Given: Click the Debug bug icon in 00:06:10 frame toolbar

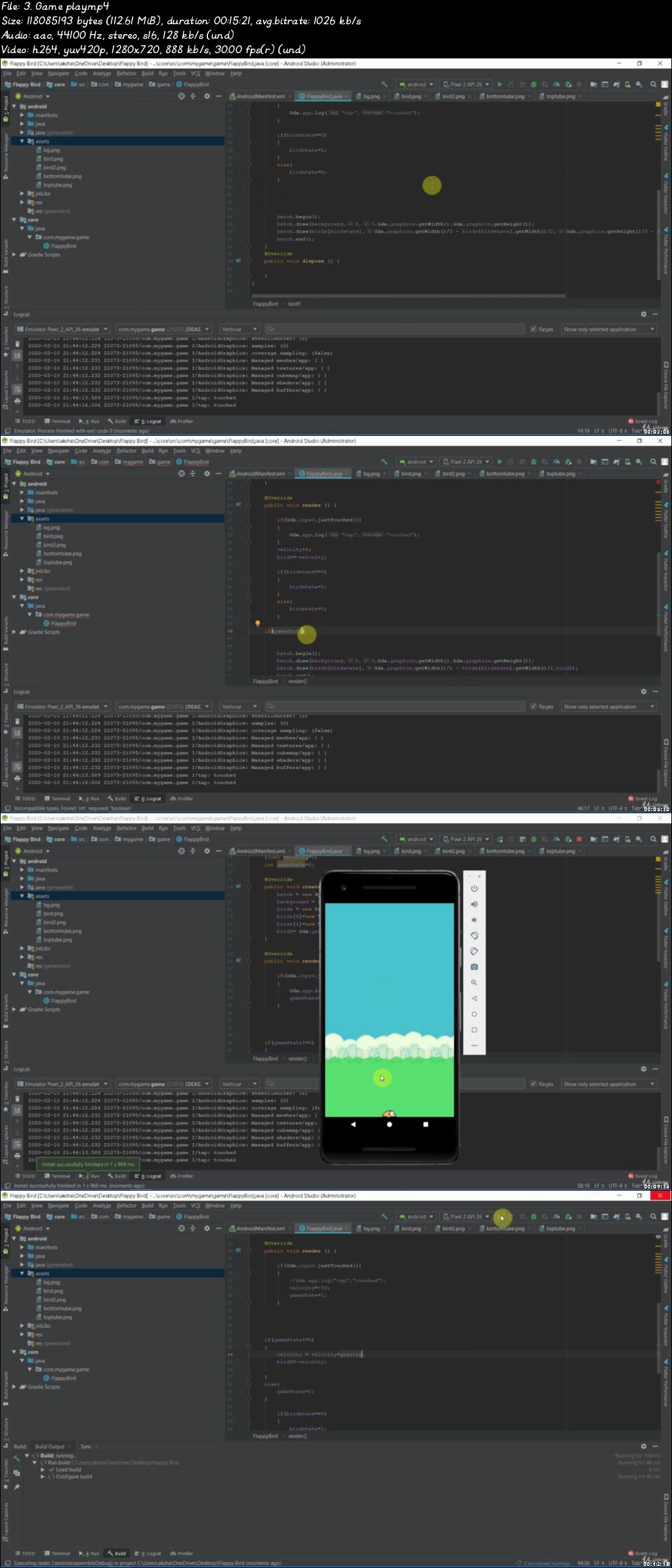Looking at the screenshot, I should click(x=534, y=461).
